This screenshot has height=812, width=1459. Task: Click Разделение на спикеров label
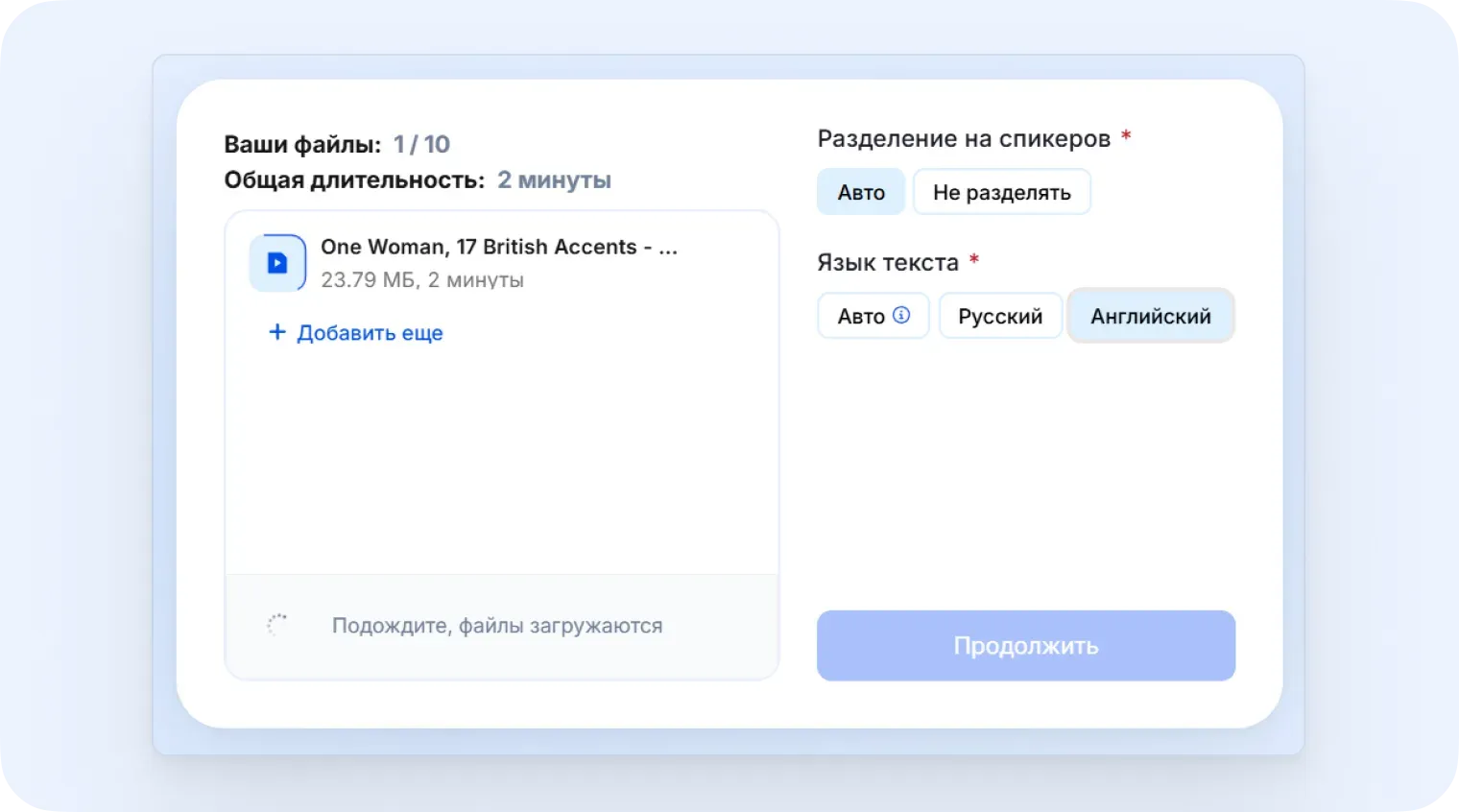pos(964,138)
